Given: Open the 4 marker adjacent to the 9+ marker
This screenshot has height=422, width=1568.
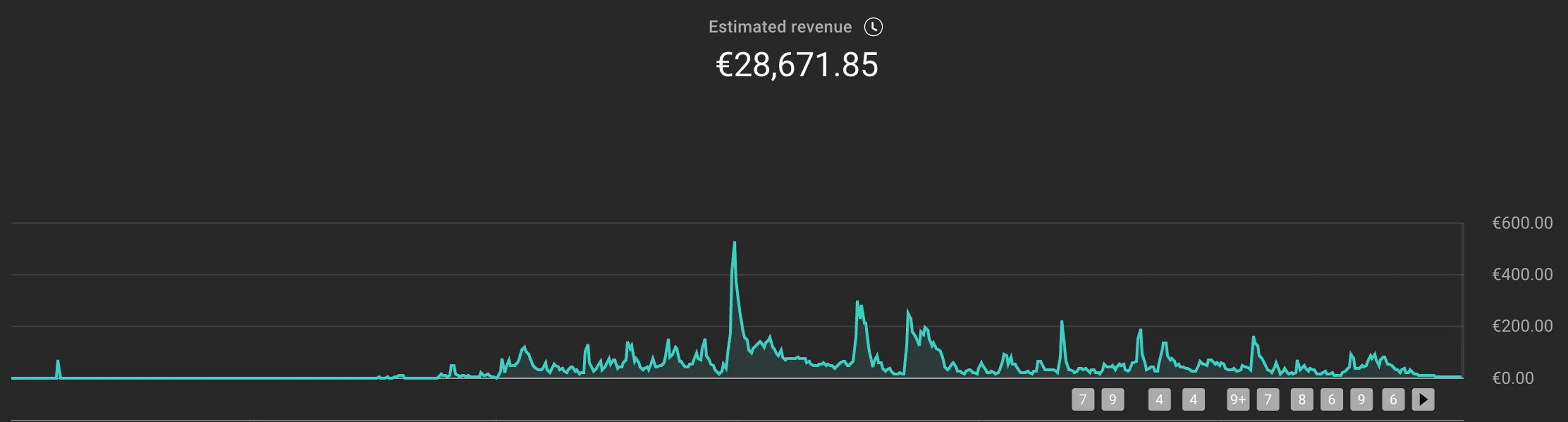Looking at the screenshot, I should (x=1194, y=399).
